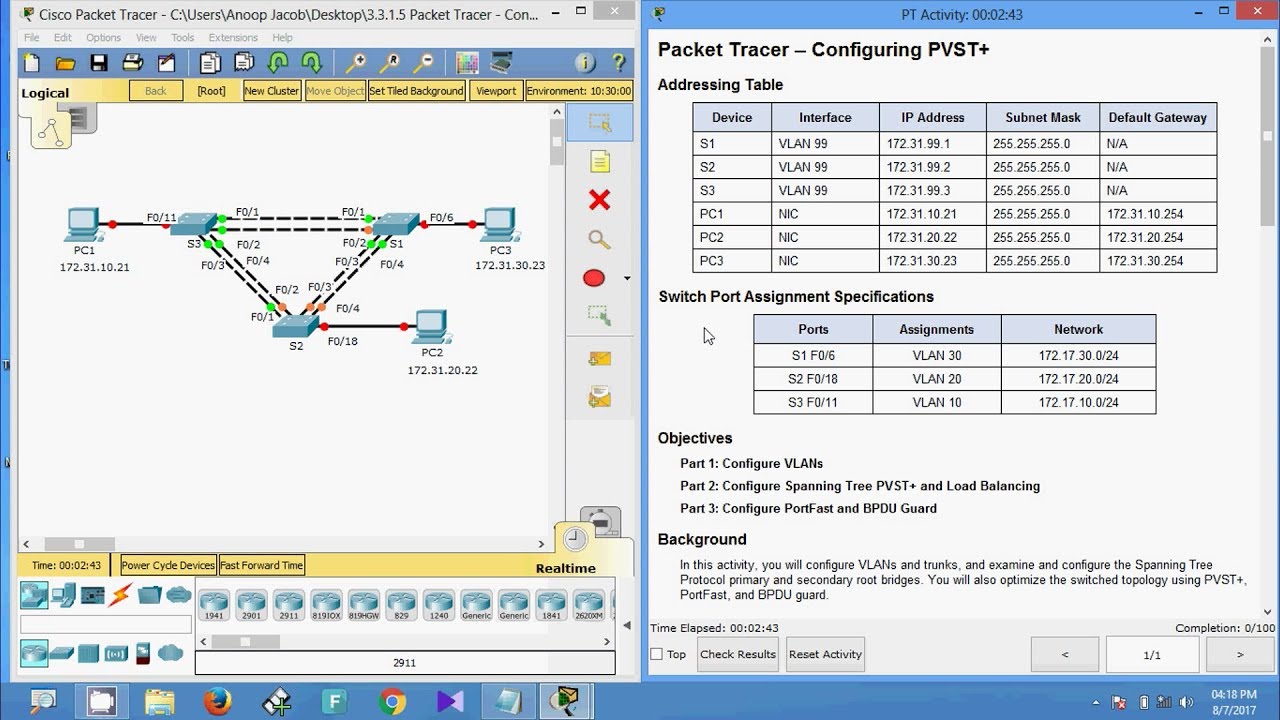The image size is (1280, 720).
Task: Go to previous activity page
Action: [1065, 655]
